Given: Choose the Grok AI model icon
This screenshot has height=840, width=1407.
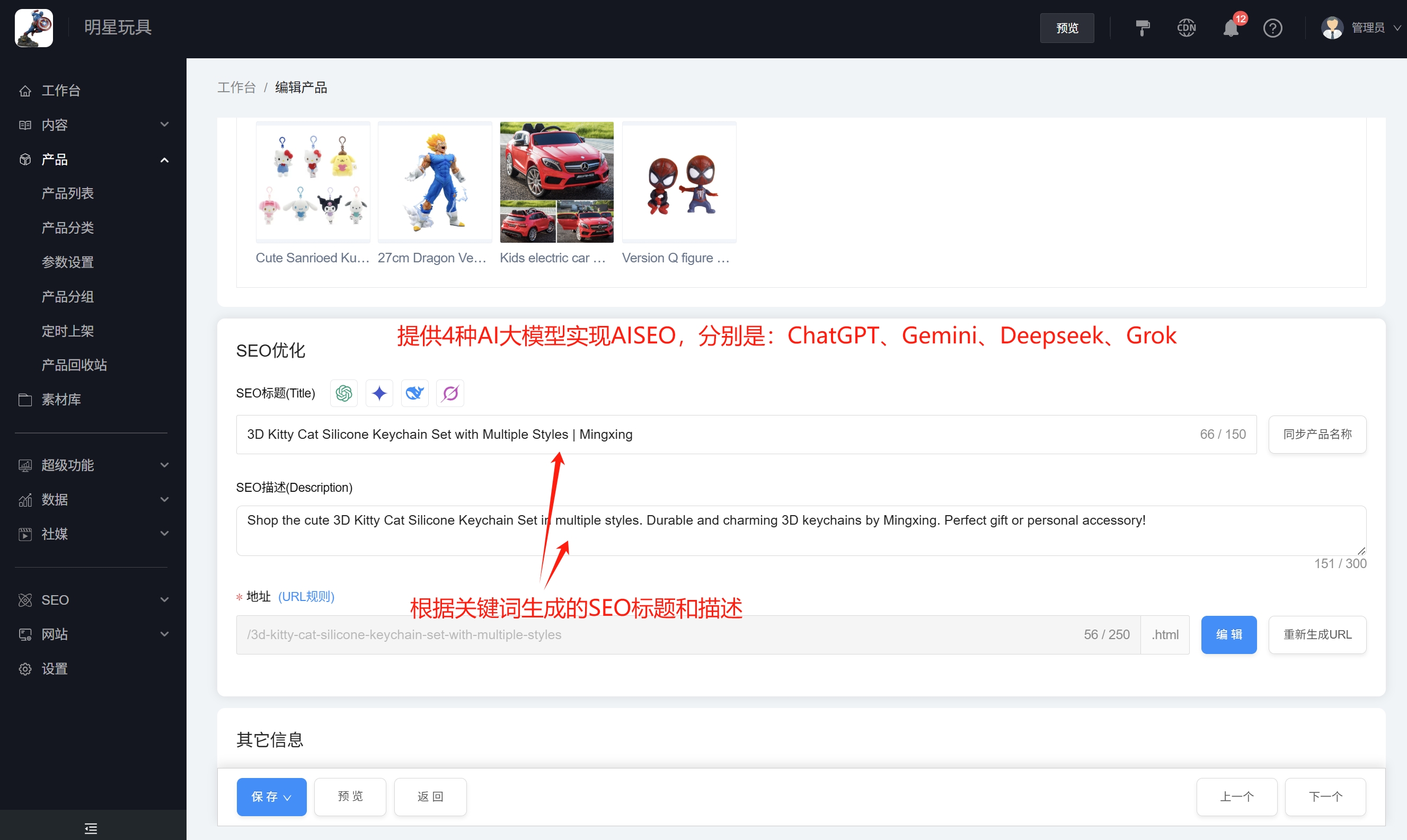Looking at the screenshot, I should (450, 392).
